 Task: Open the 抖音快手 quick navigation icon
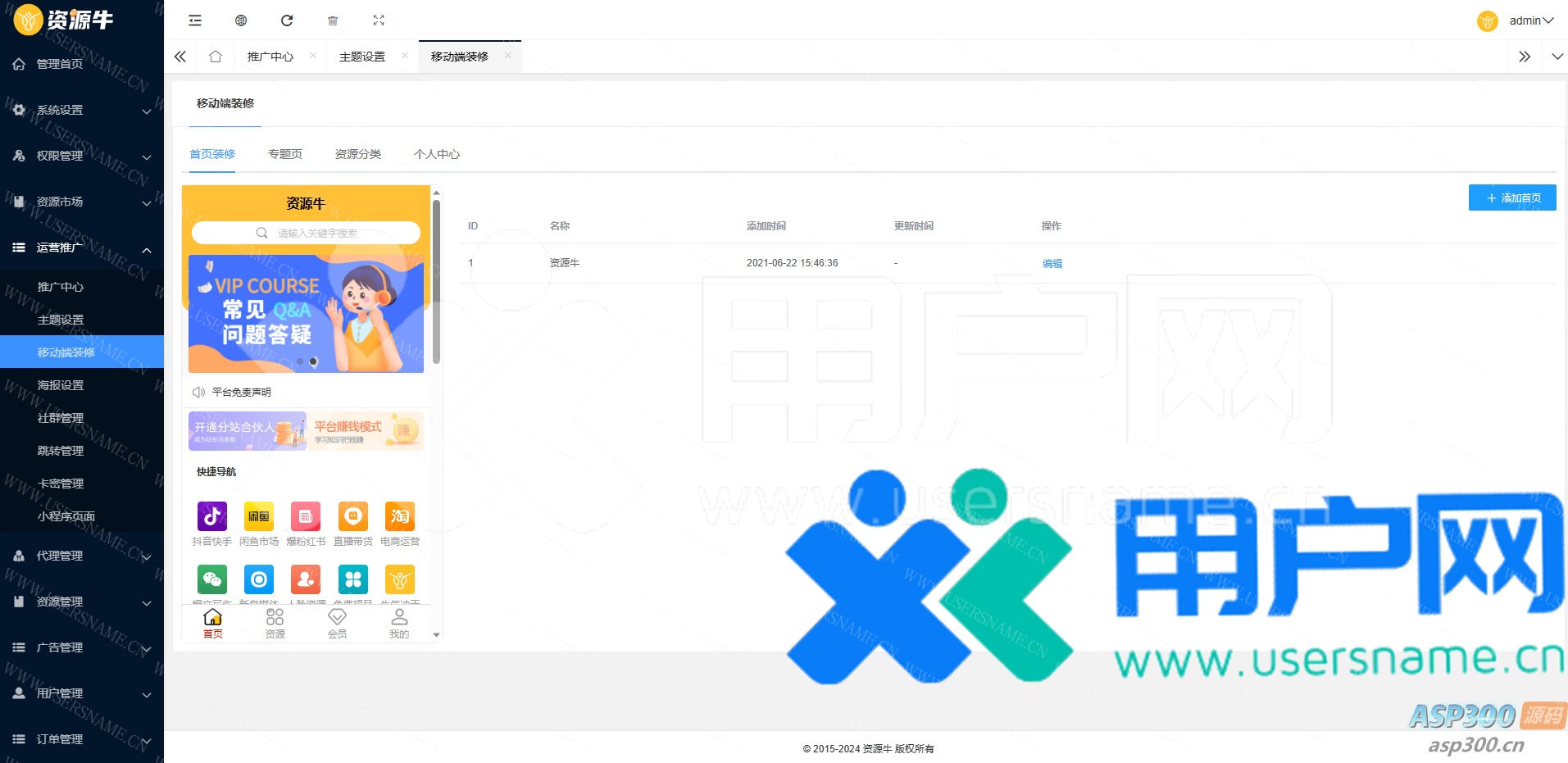(212, 517)
